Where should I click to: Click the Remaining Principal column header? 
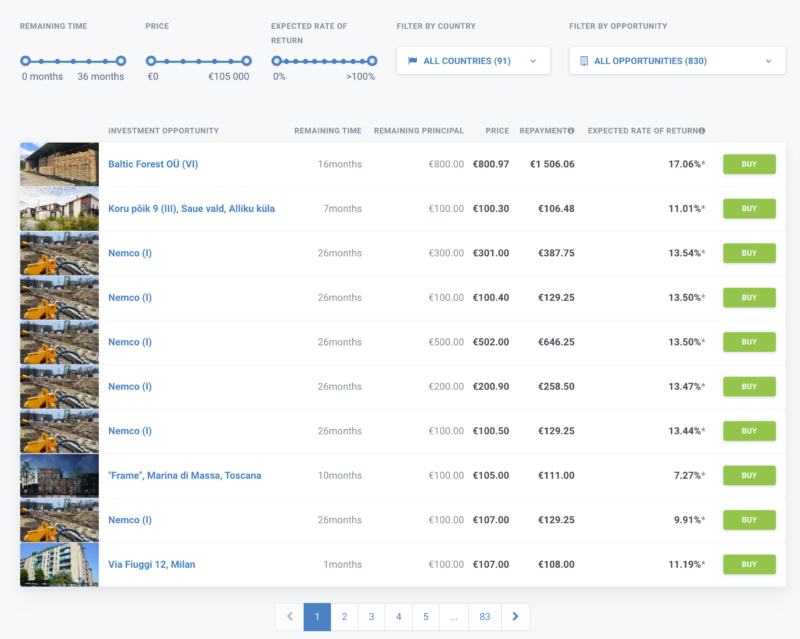pyautogui.click(x=418, y=131)
